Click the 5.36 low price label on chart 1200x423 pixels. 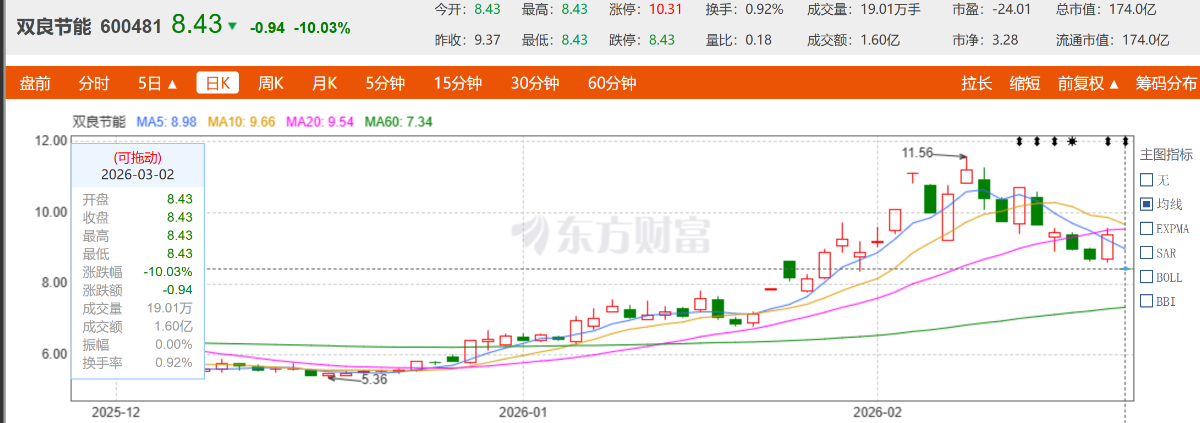tap(373, 380)
